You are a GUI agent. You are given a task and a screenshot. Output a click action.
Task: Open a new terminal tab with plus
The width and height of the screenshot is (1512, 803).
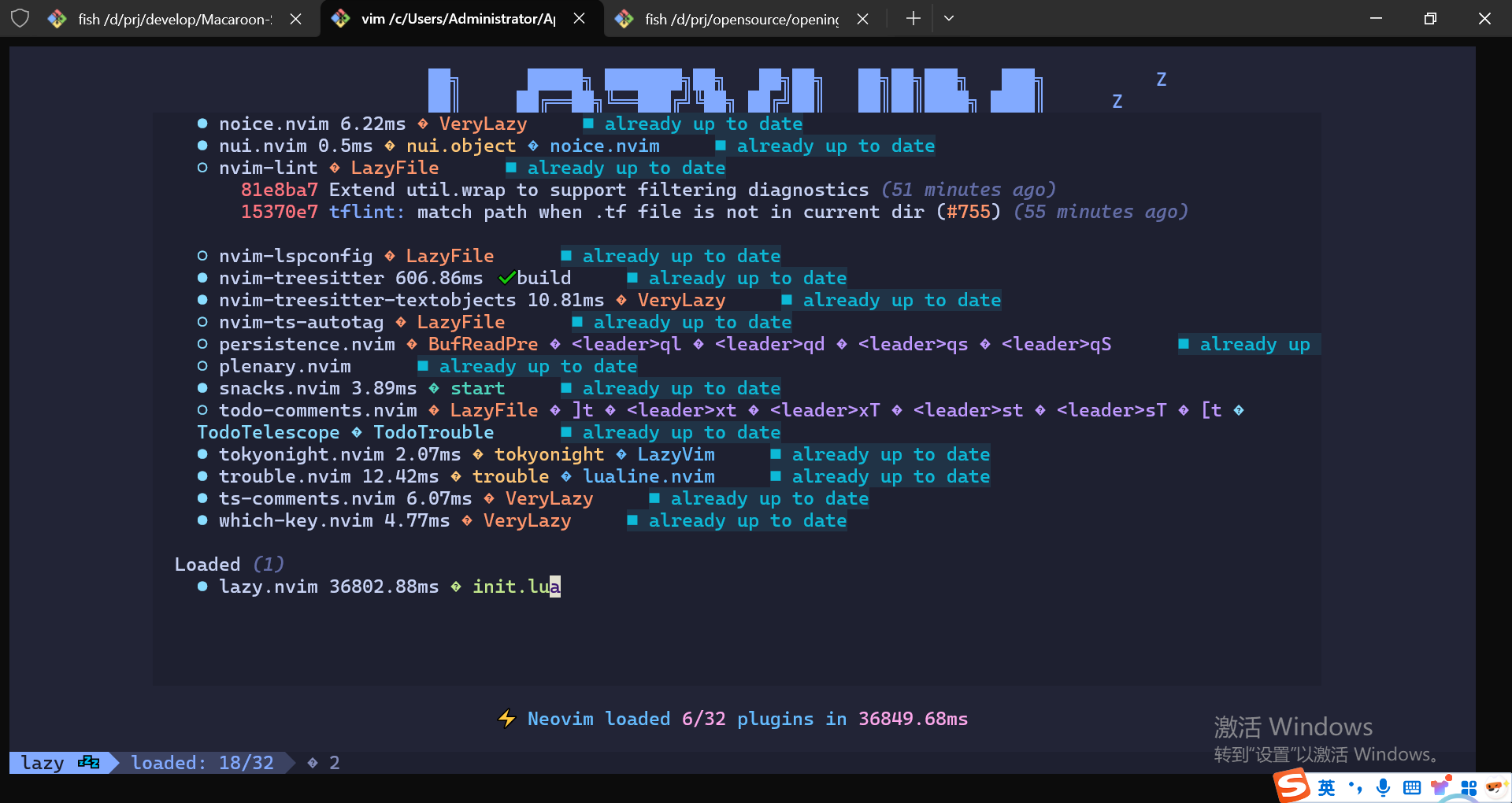point(913,18)
